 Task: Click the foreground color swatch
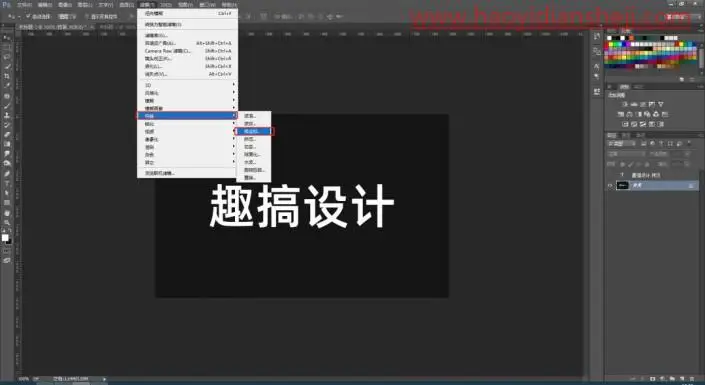[x=5, y=237]
